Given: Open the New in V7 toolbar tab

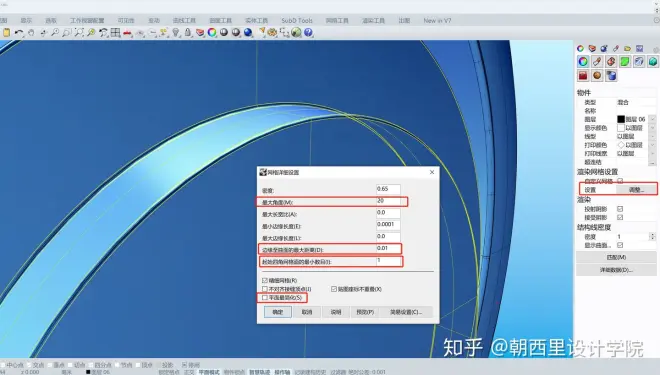Looking at the screenshot, I should [x=437, y=21].
